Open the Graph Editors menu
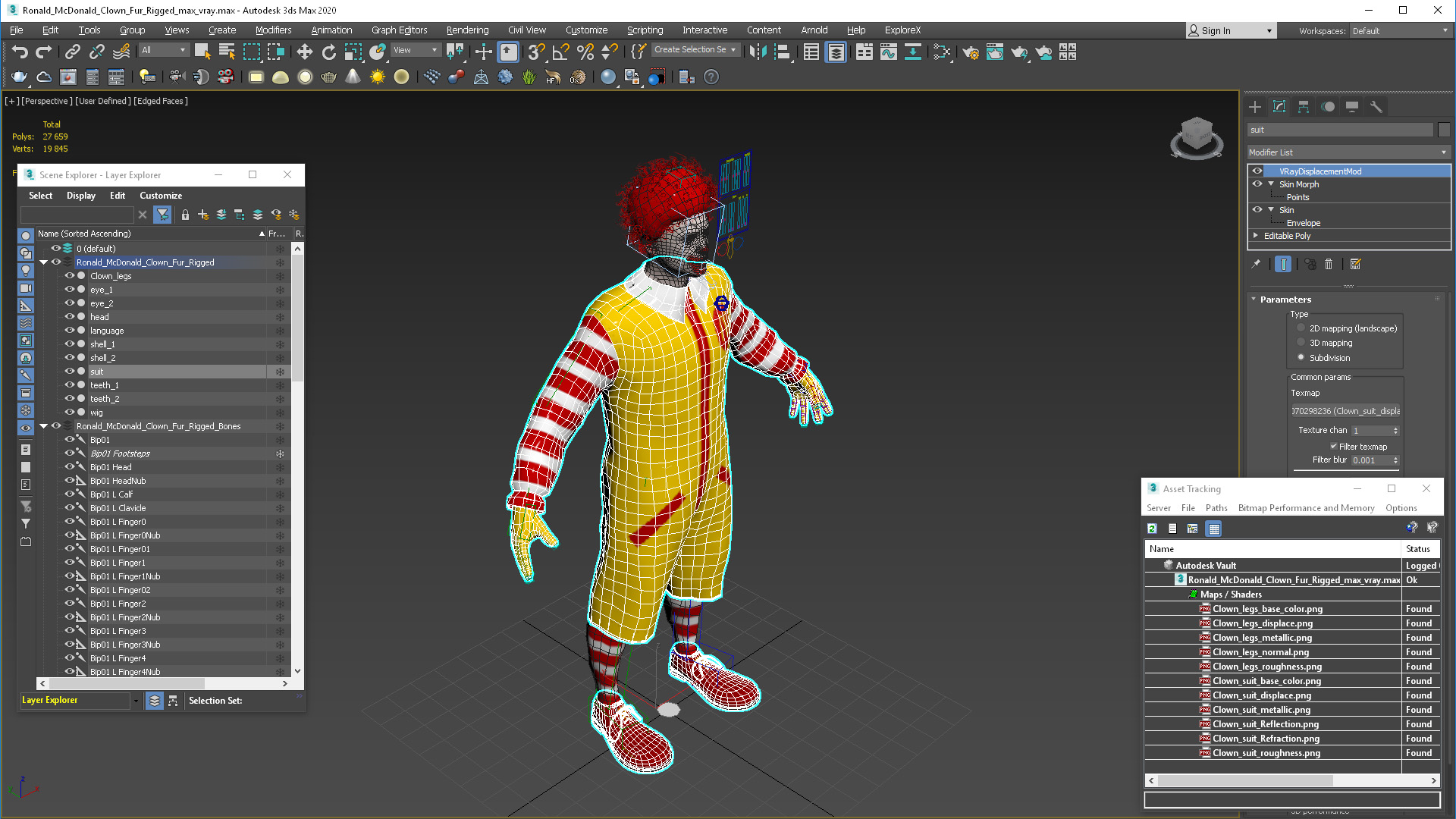The image size is (1456, 819). click(399, 30)
